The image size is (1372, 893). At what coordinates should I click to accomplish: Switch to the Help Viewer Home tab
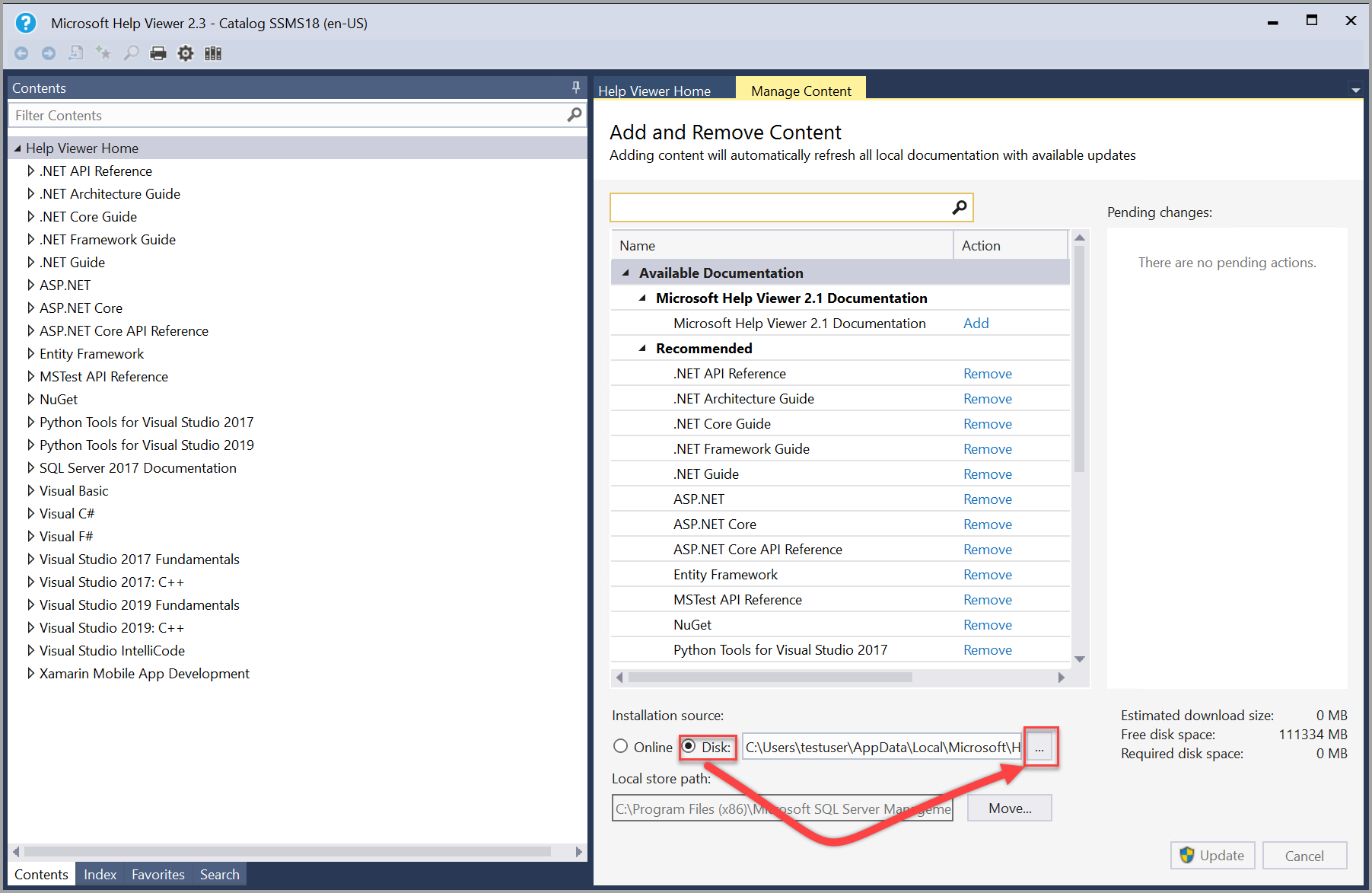pyautogui.click(x=654, y=90)
